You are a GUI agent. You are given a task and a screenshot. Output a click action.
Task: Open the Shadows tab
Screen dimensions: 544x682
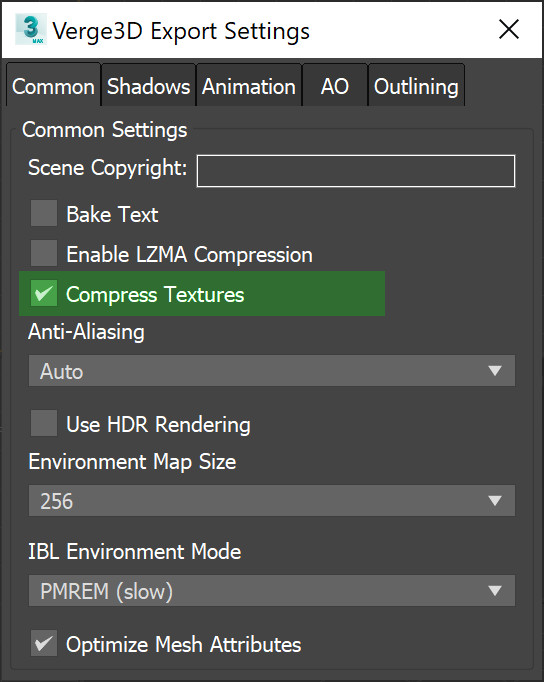point(148,85)
